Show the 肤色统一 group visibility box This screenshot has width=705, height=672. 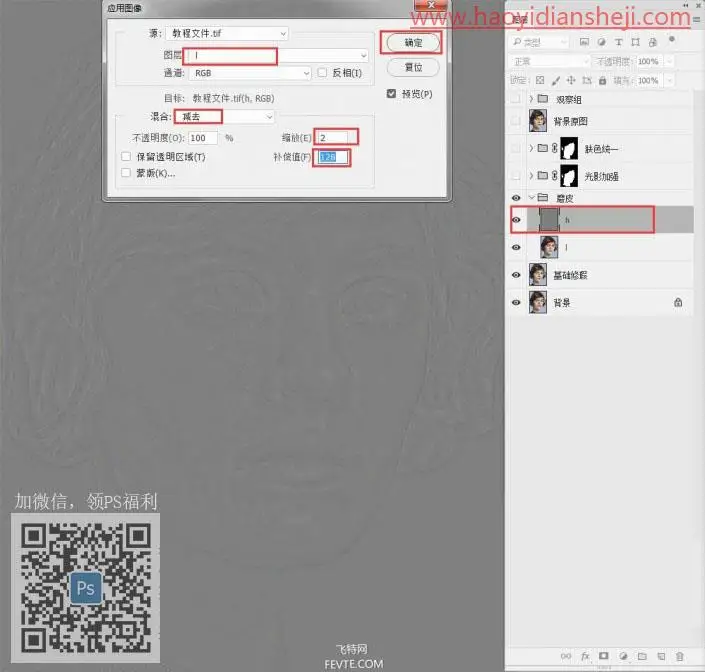[516, 148]
